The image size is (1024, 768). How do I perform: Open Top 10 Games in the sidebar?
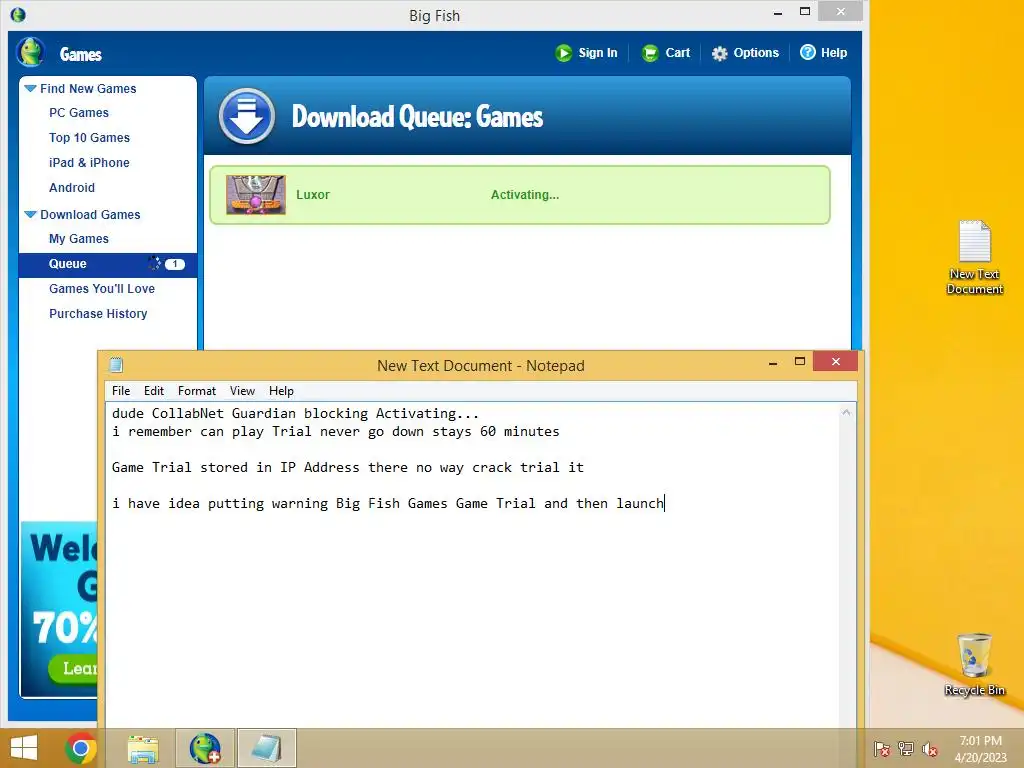coord(89,138)
